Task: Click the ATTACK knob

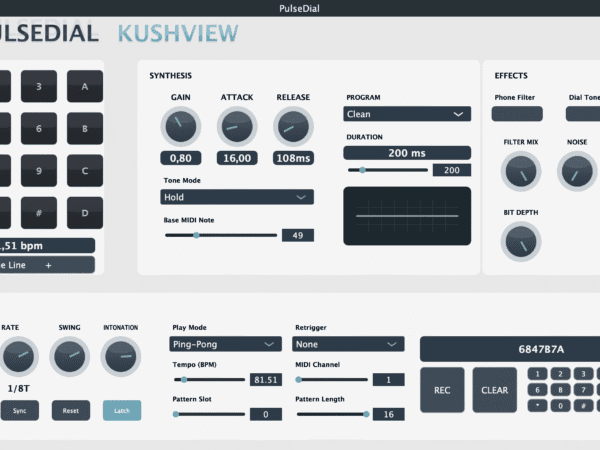Action: click(x=237, y=126)
